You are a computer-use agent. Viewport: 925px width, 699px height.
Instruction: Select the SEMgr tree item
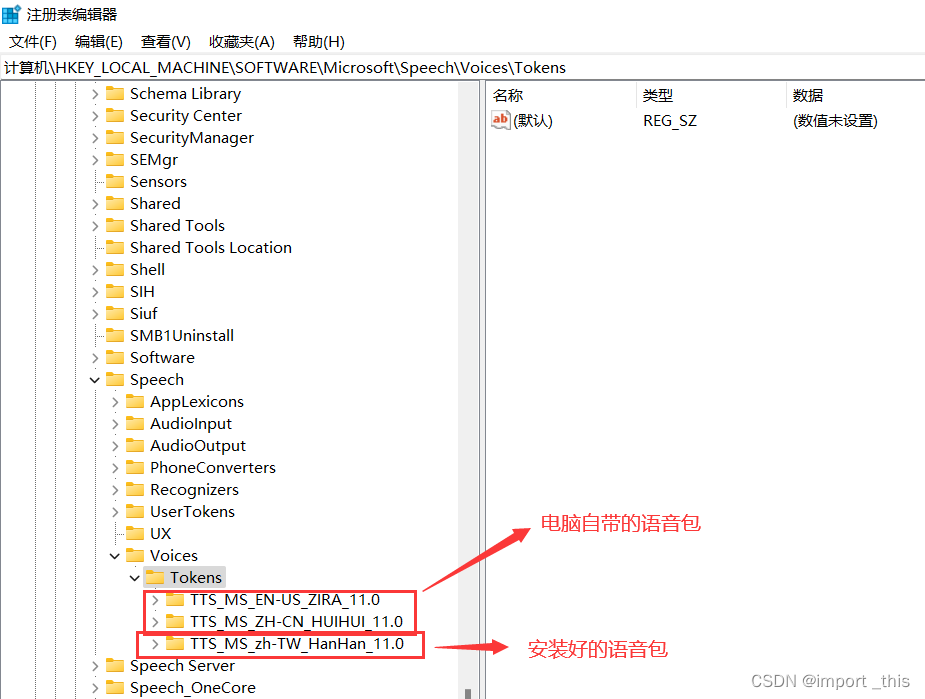tap(154, 160)
